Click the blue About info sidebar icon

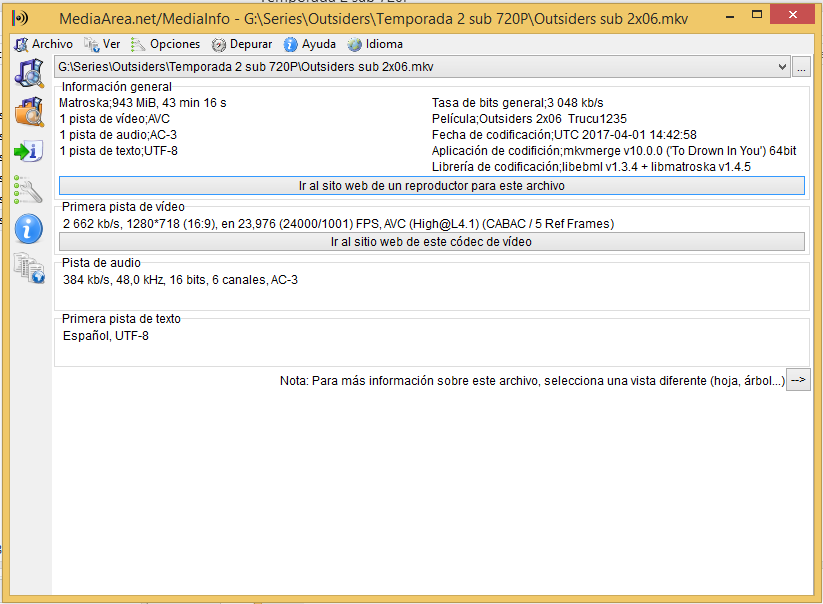coord(29,229)
